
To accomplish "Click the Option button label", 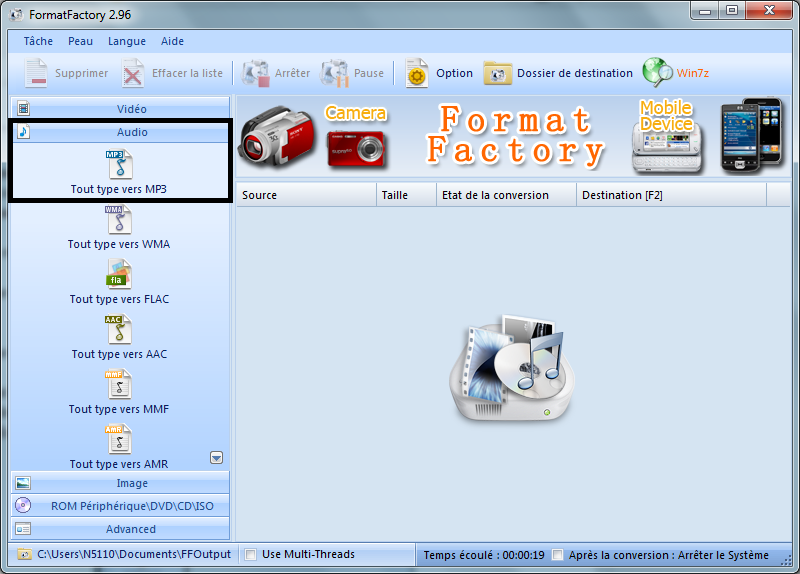I will [x=455, y=73].
